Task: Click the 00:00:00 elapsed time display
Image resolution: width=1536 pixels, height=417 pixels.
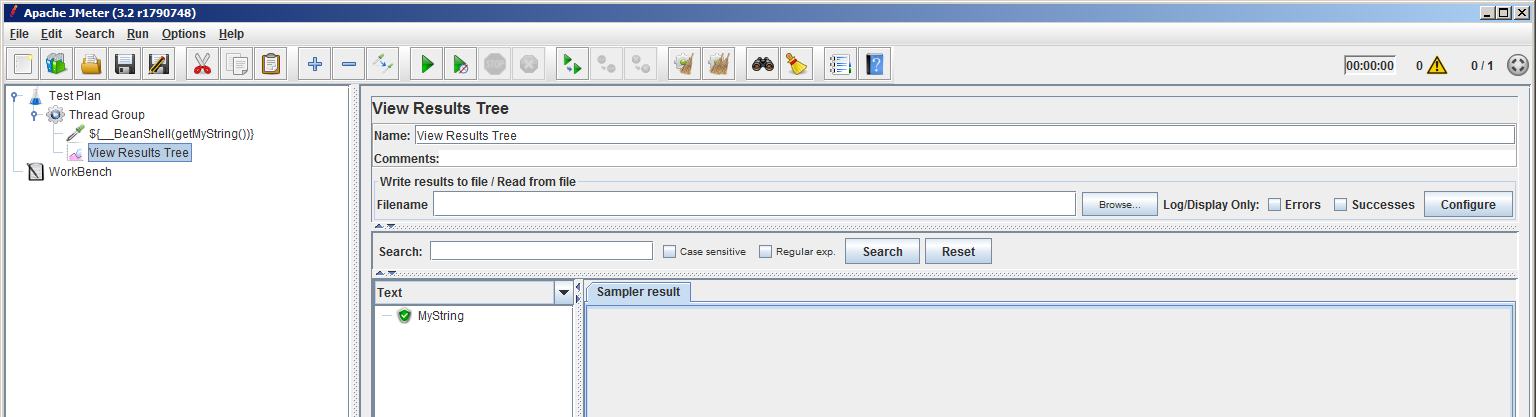Action: click(x=1369, y=66)
